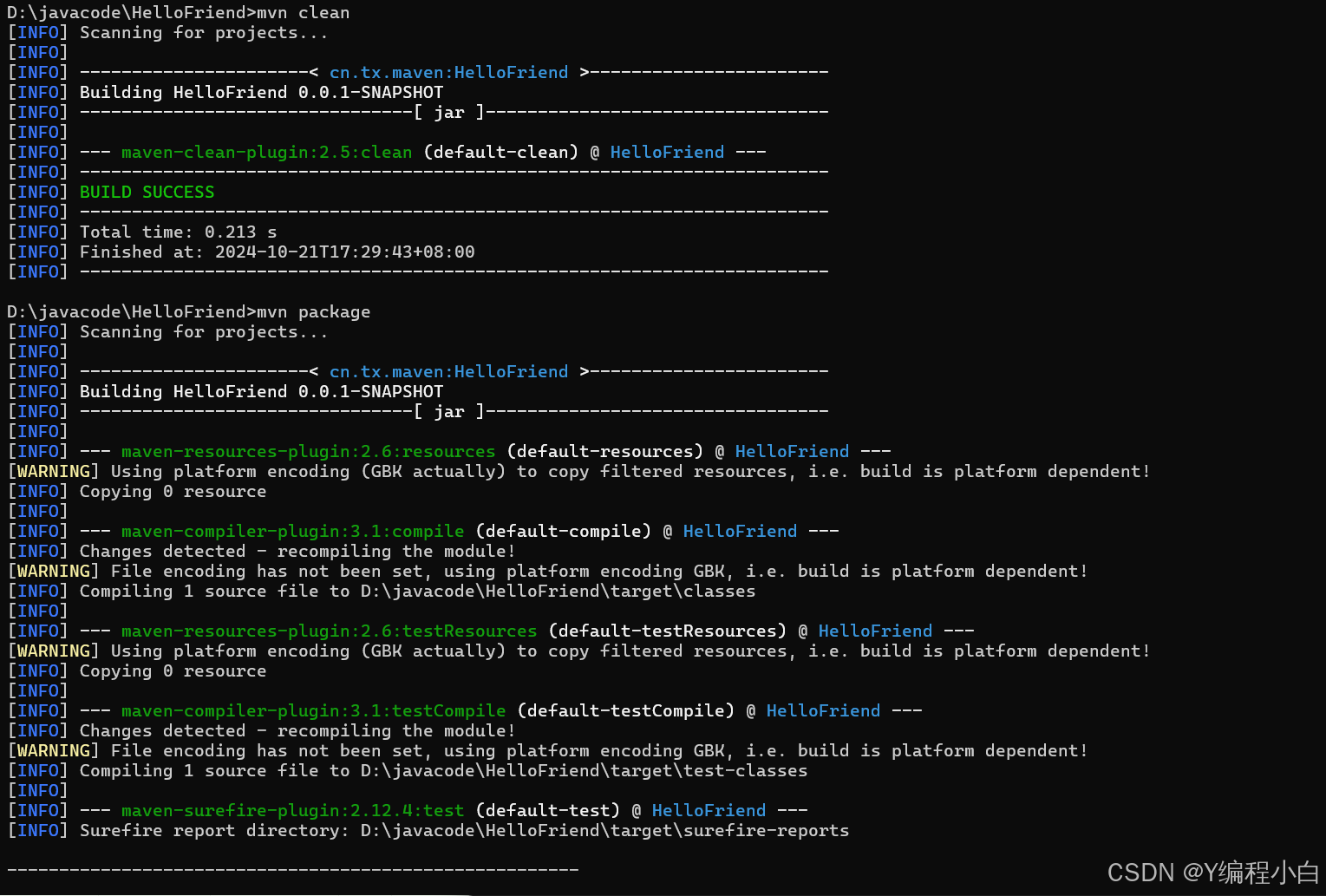Click 'Building HelloFriend 0.0.1-SNAPSHOT' under mvn clean

coord(262,93)
